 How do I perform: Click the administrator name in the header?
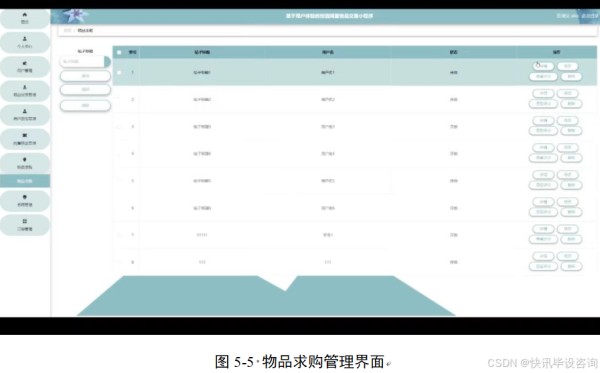point(567,16)
